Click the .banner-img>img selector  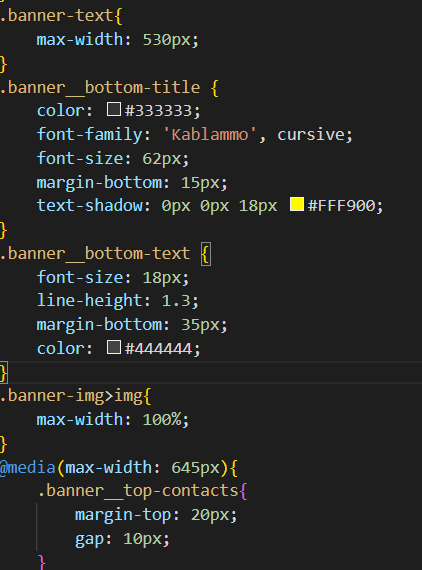(71, 396)
